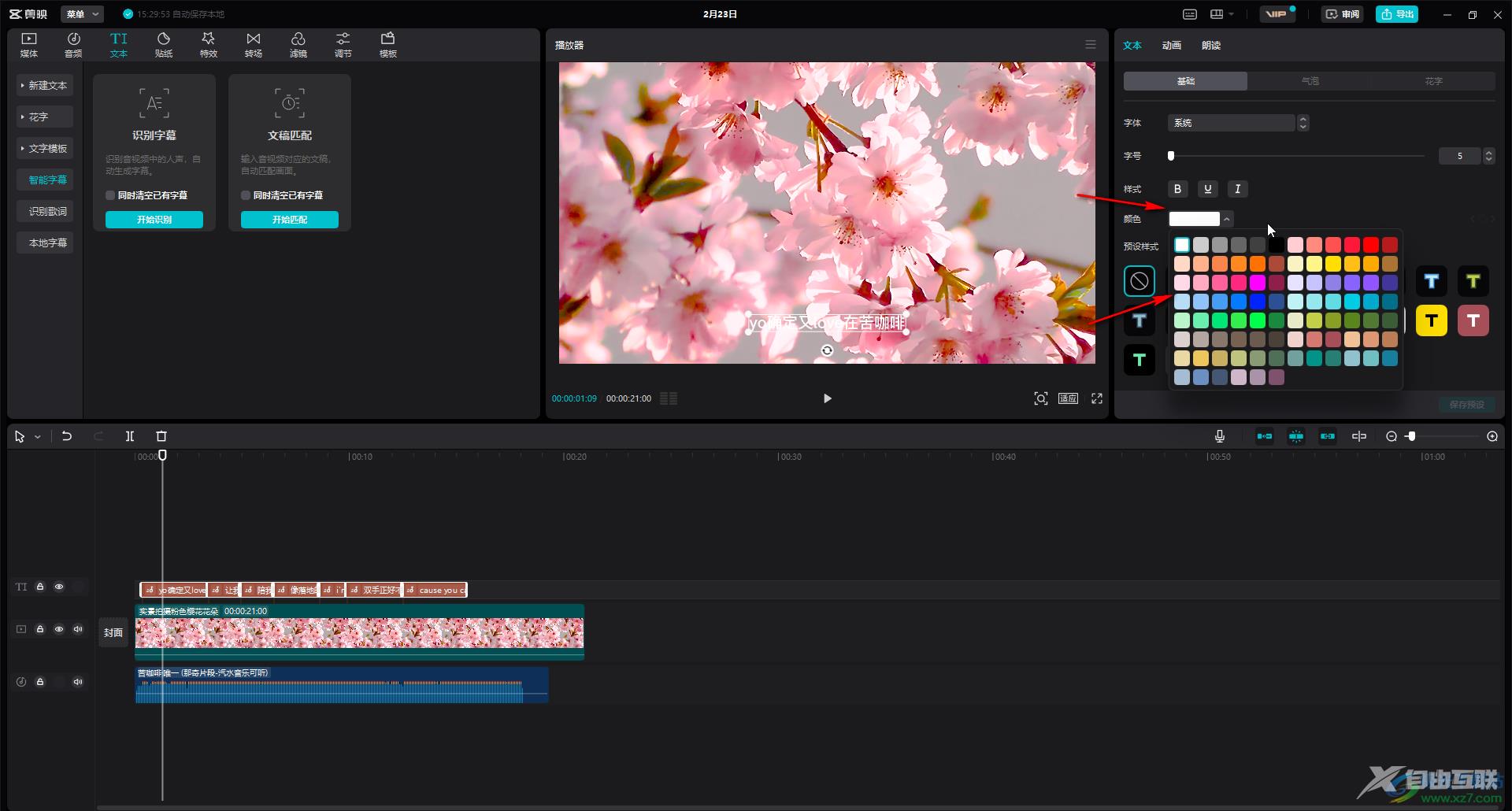
Task: Click the 开始识别 button
Action: (x=154, y=220)
